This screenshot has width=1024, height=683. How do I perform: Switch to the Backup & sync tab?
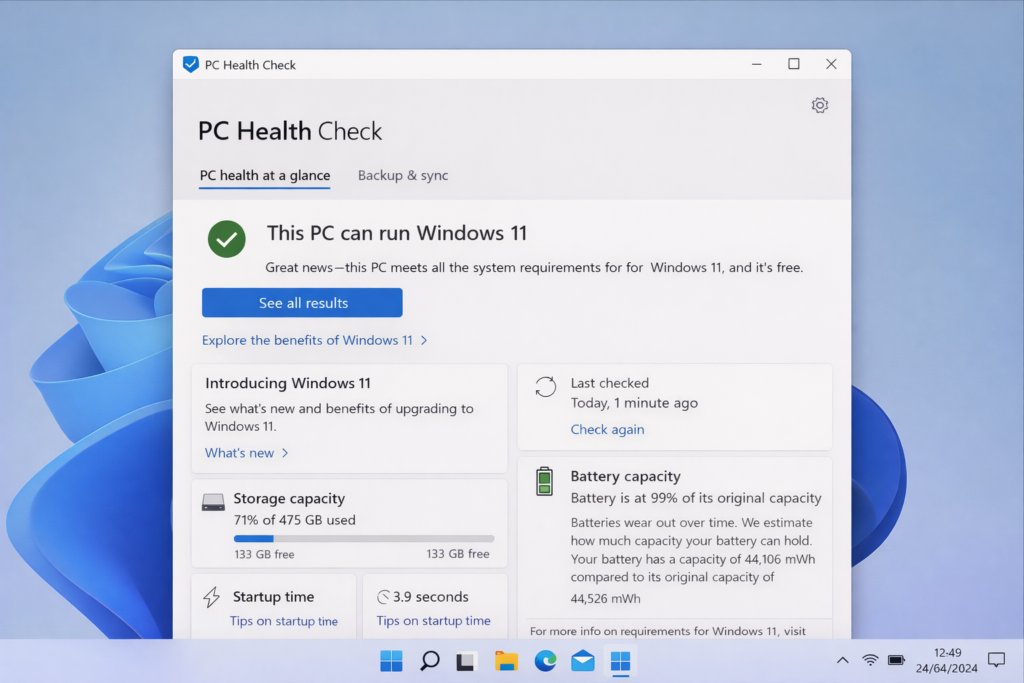(402, 175)
